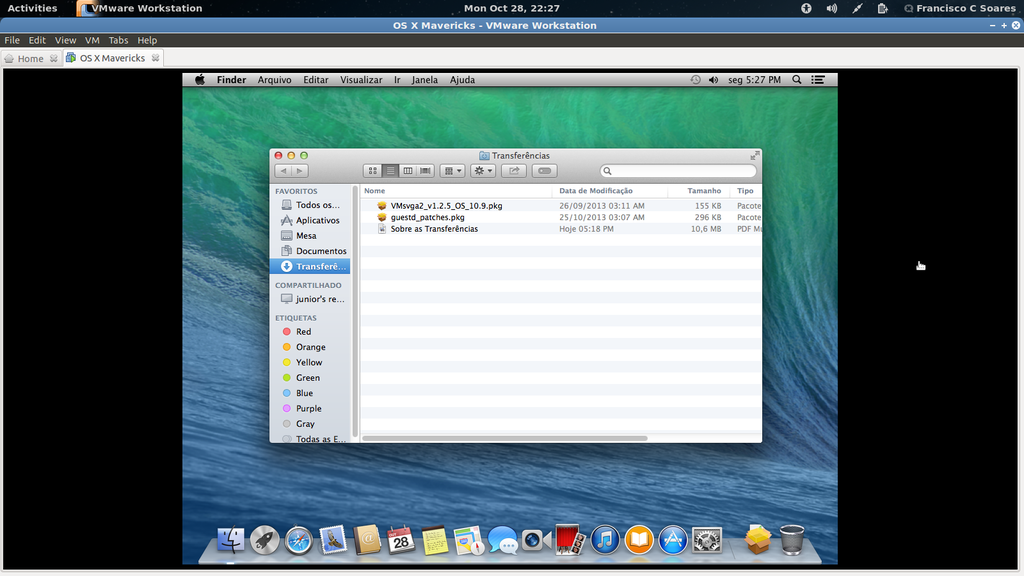The height and width of the screenshot is (576, 1024).
Task: Open Notification Center list icon
Action: pos(818,80)
